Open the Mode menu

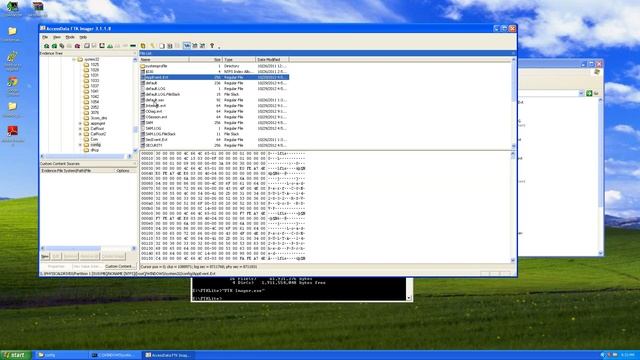pos(70,37)
